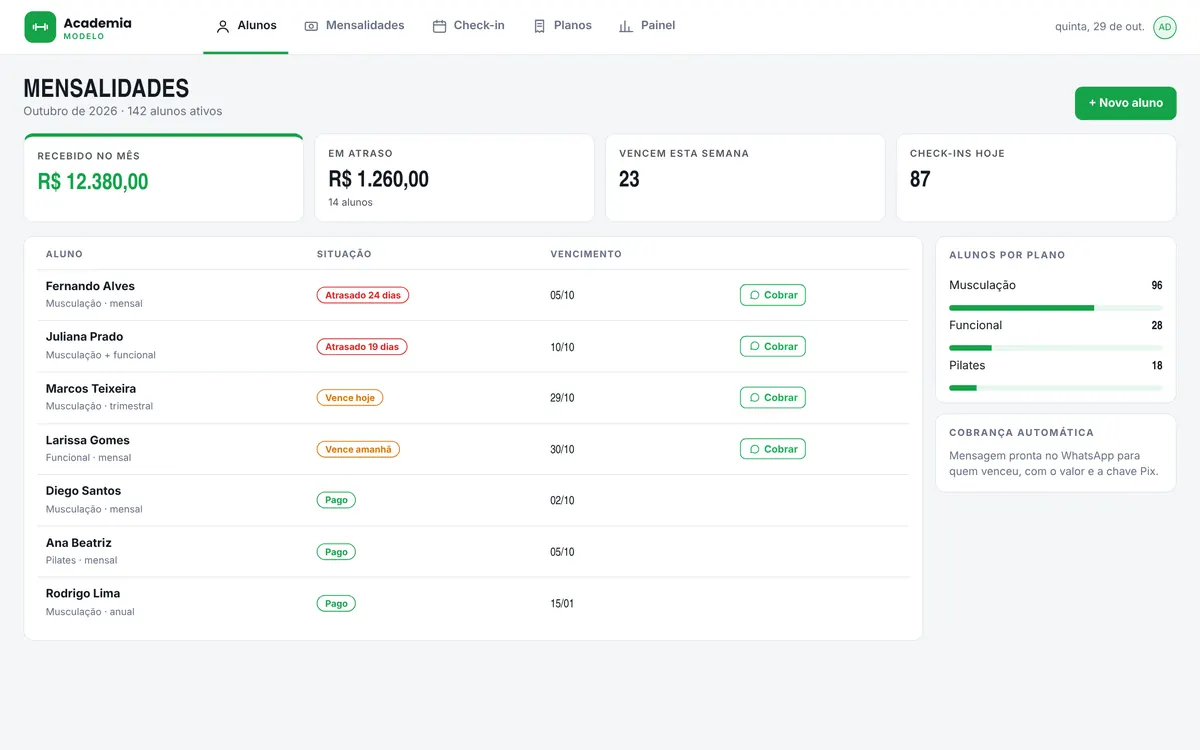
Task: Click the Novo aluno button
Action: 1126,103
